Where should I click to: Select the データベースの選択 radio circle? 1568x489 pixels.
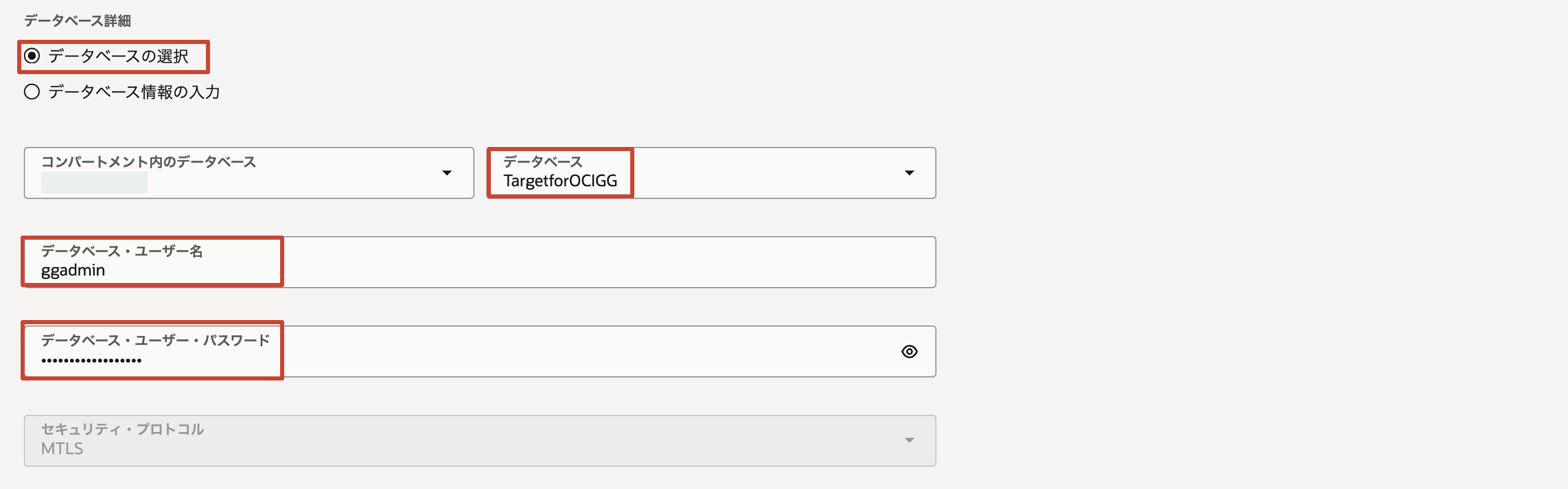pos(32,56)
